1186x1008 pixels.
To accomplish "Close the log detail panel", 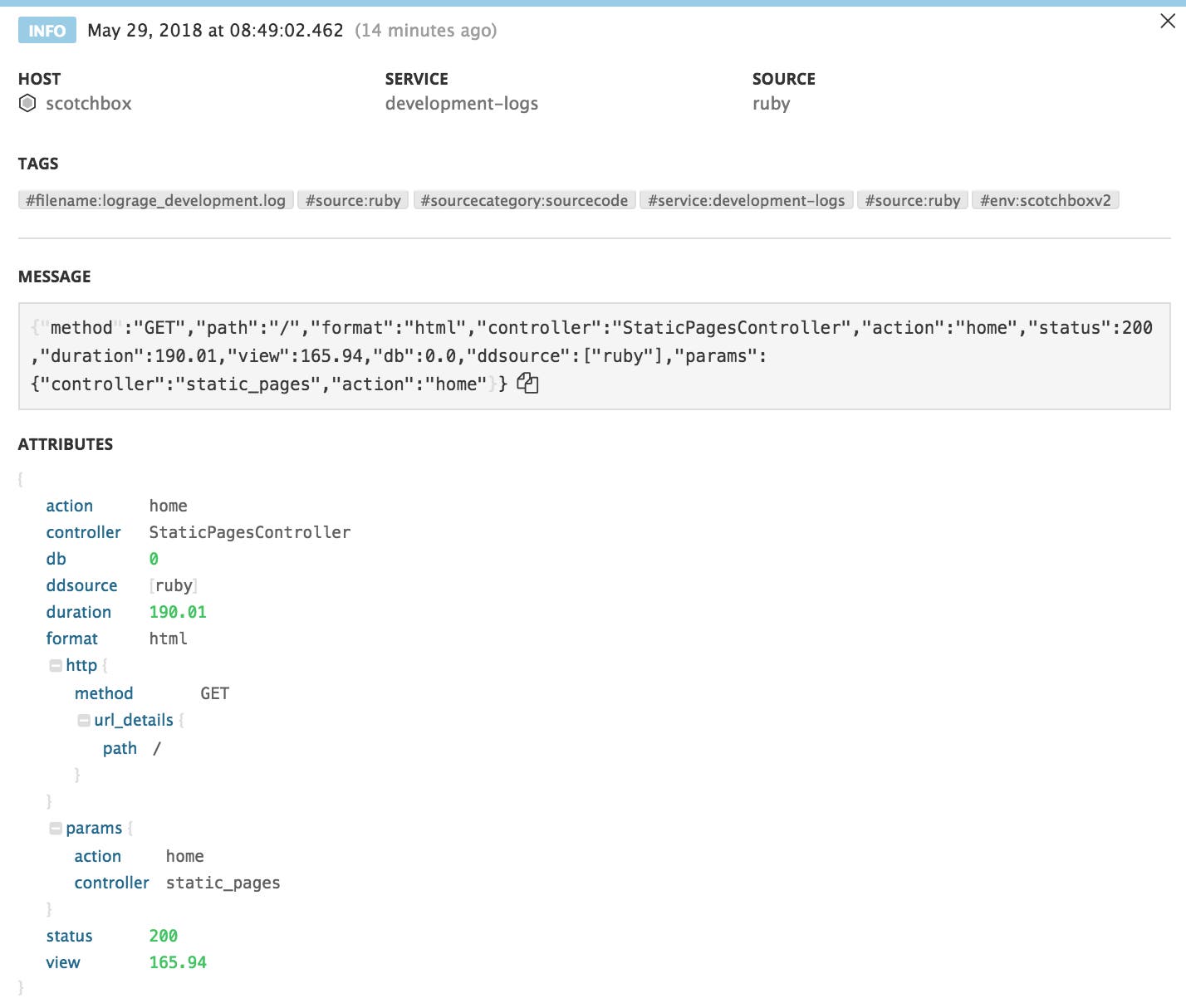I will tap(1169, 21).
